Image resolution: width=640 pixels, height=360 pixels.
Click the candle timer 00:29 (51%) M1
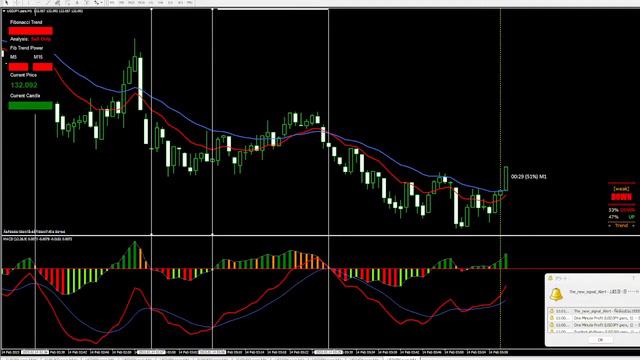tap(529, 177)
